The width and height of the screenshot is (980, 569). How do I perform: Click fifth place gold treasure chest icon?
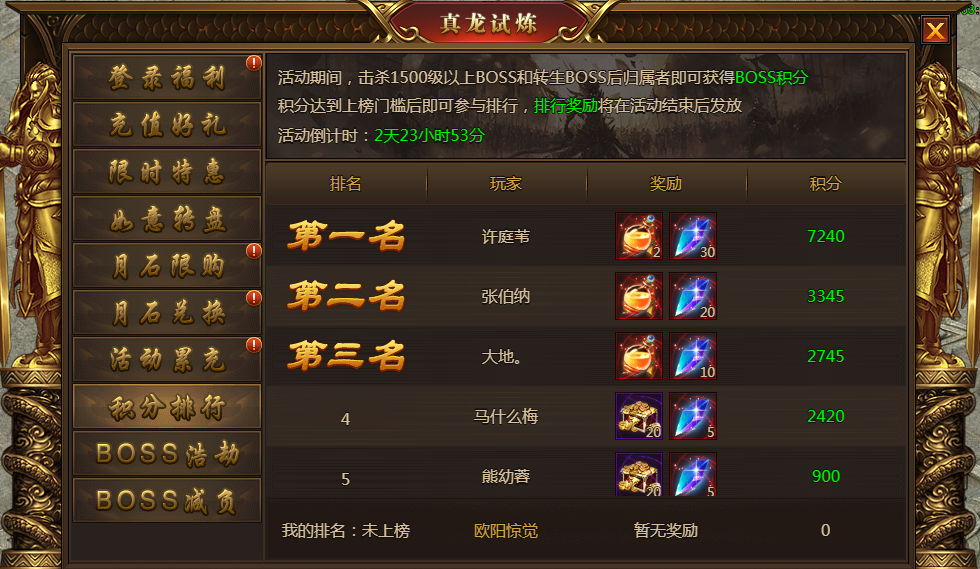639,475
